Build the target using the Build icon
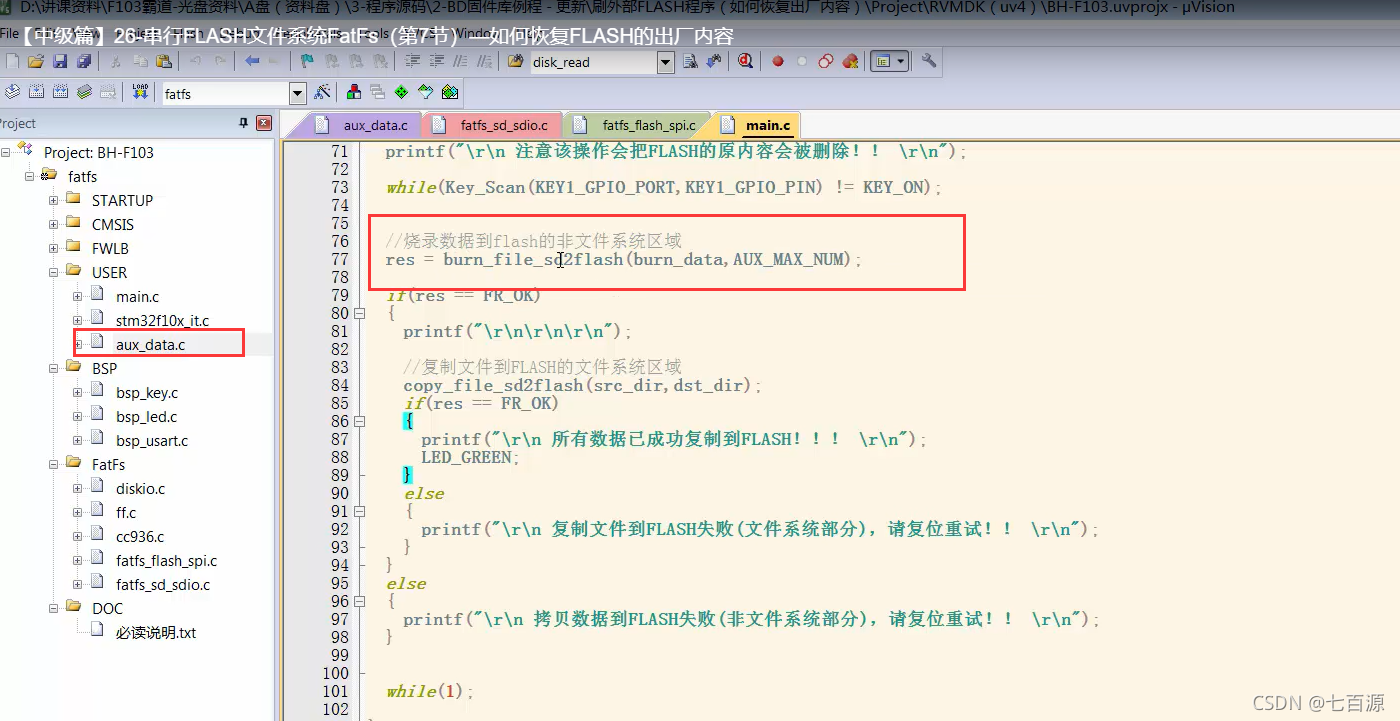Image resolution: width=1400 pixels, height=721 pixels. point(36,92)
